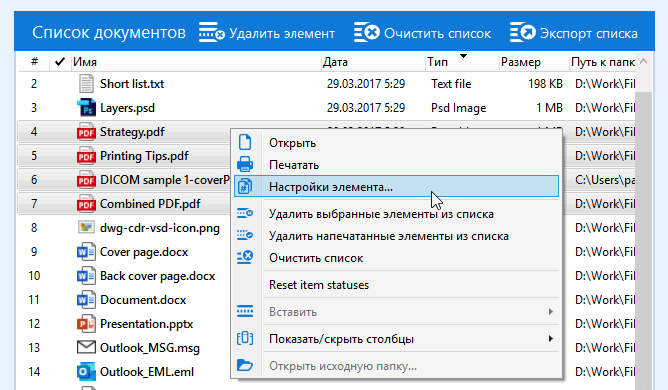The image size is (668, 390).
Task: Sort by the Имя column header
Action: pyautogui.click(x=196, y=62)
